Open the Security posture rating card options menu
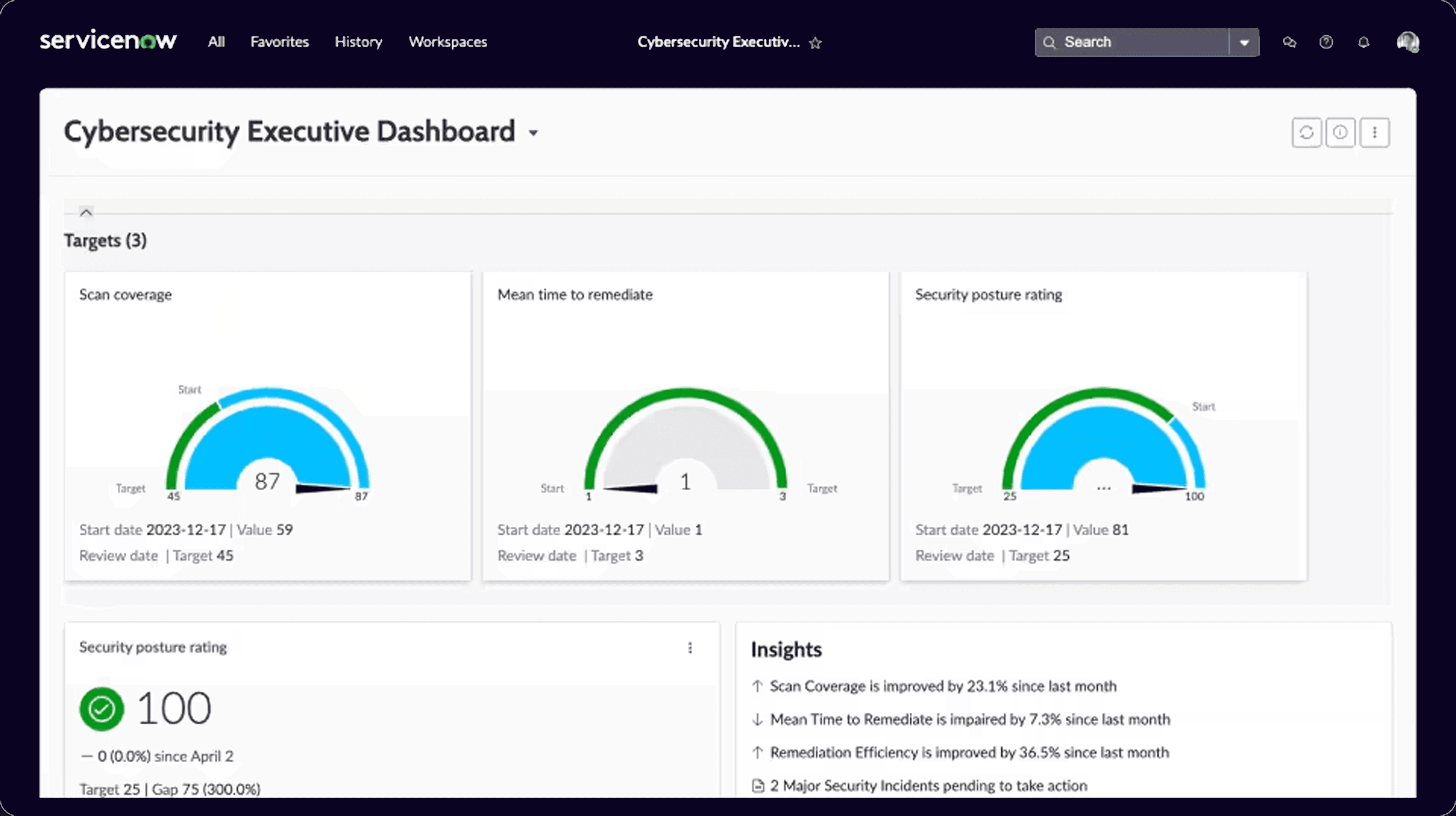The image size is (1456, 816). (690, 648)
